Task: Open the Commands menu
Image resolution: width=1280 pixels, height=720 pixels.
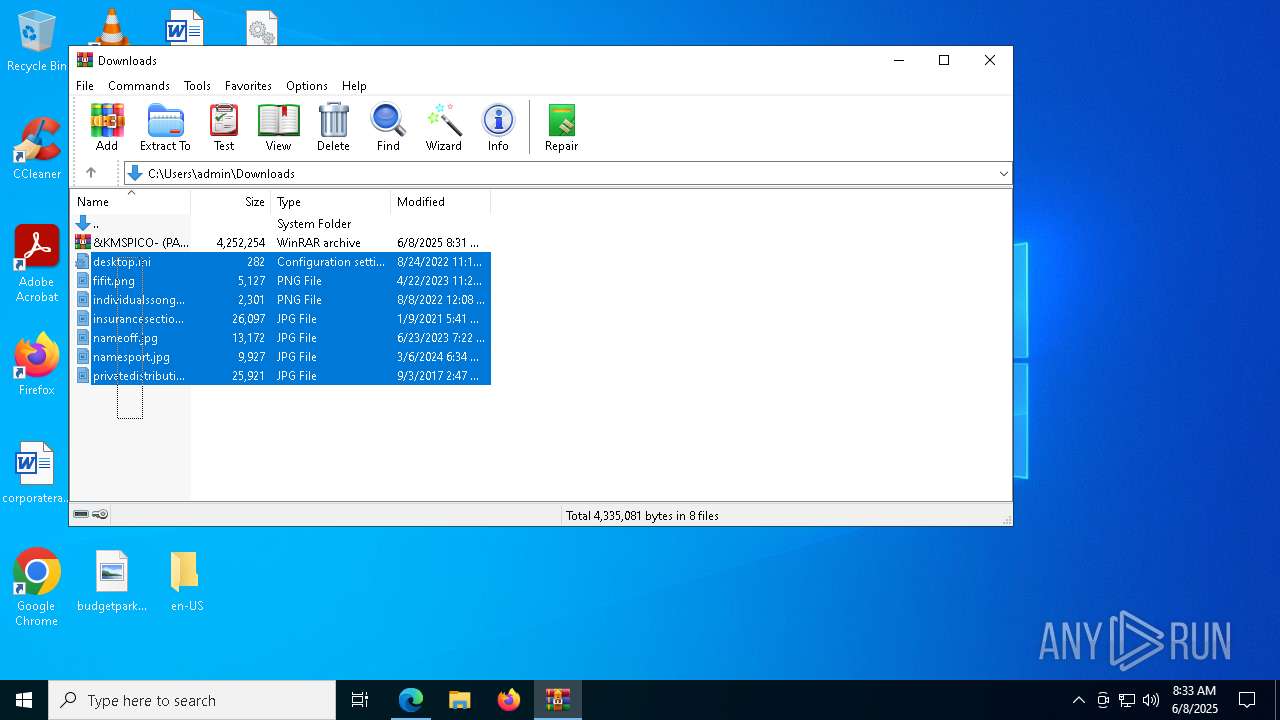Action: pos(139,86)
